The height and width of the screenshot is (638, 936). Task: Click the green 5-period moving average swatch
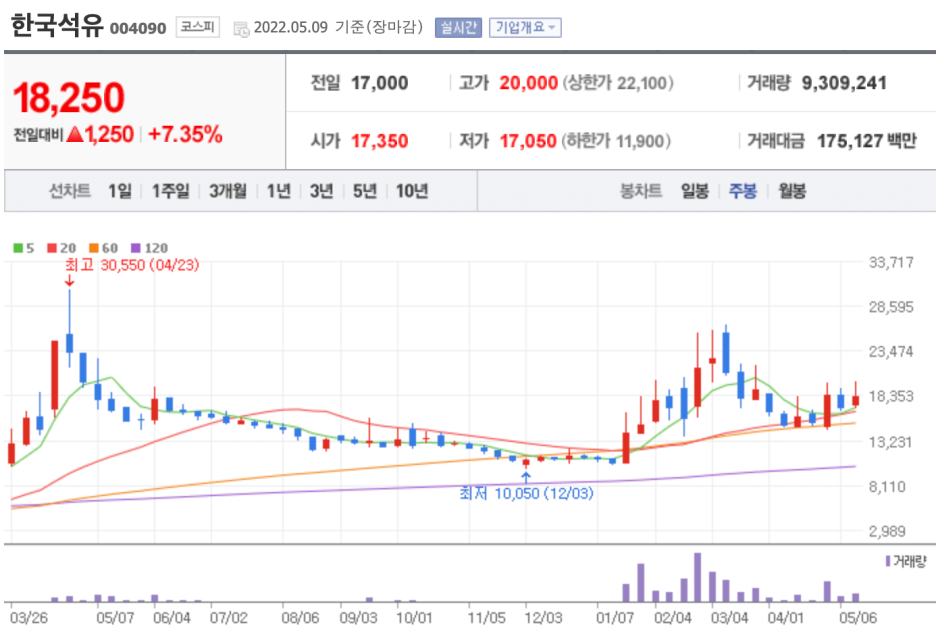pyautogui.click(x=18, y=248)
